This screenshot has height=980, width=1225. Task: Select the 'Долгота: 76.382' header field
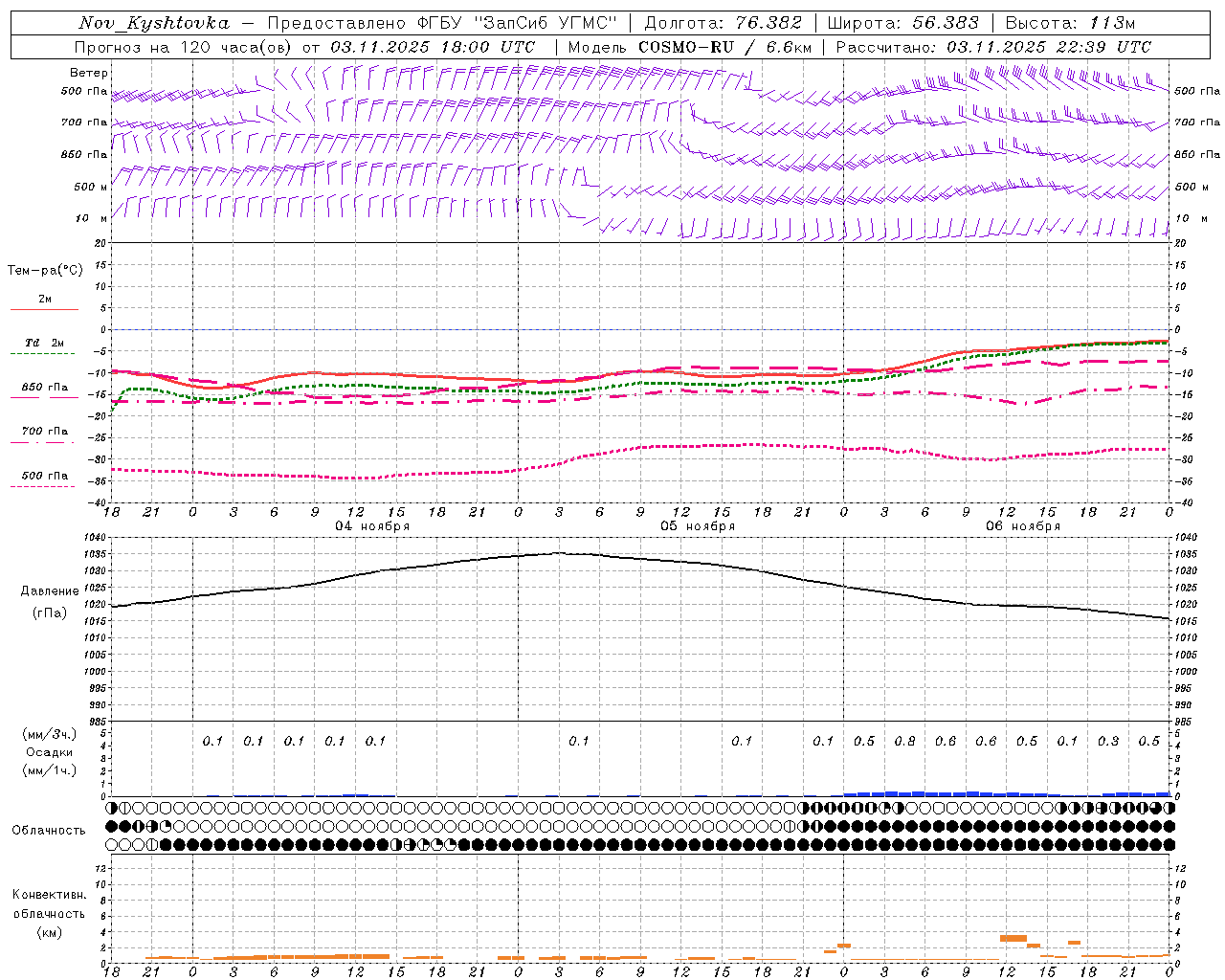click(724, 23)
